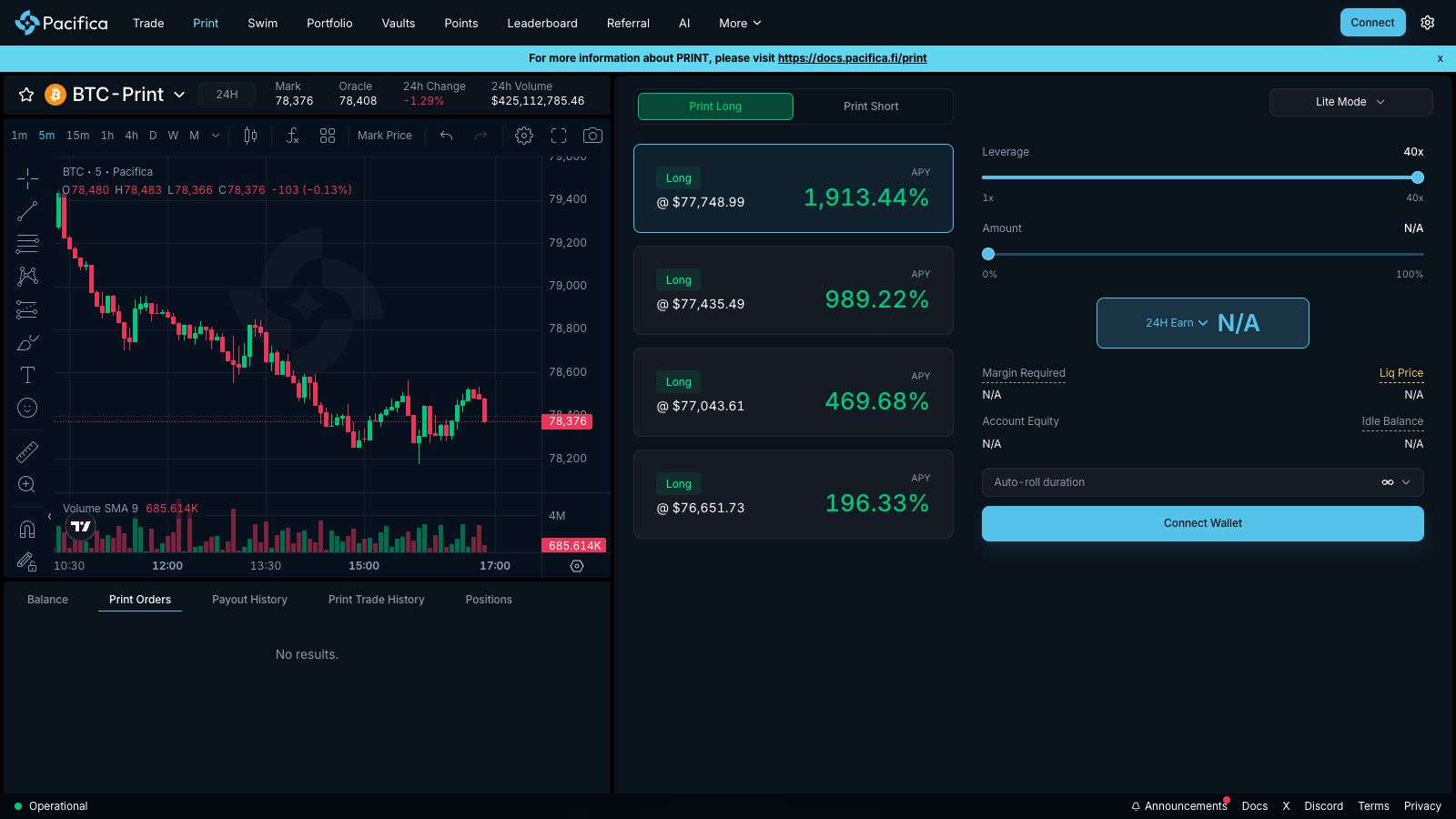Click the Connect button in header
The width and height of the screenshot is (1456, 819).
pos(1372,23)
